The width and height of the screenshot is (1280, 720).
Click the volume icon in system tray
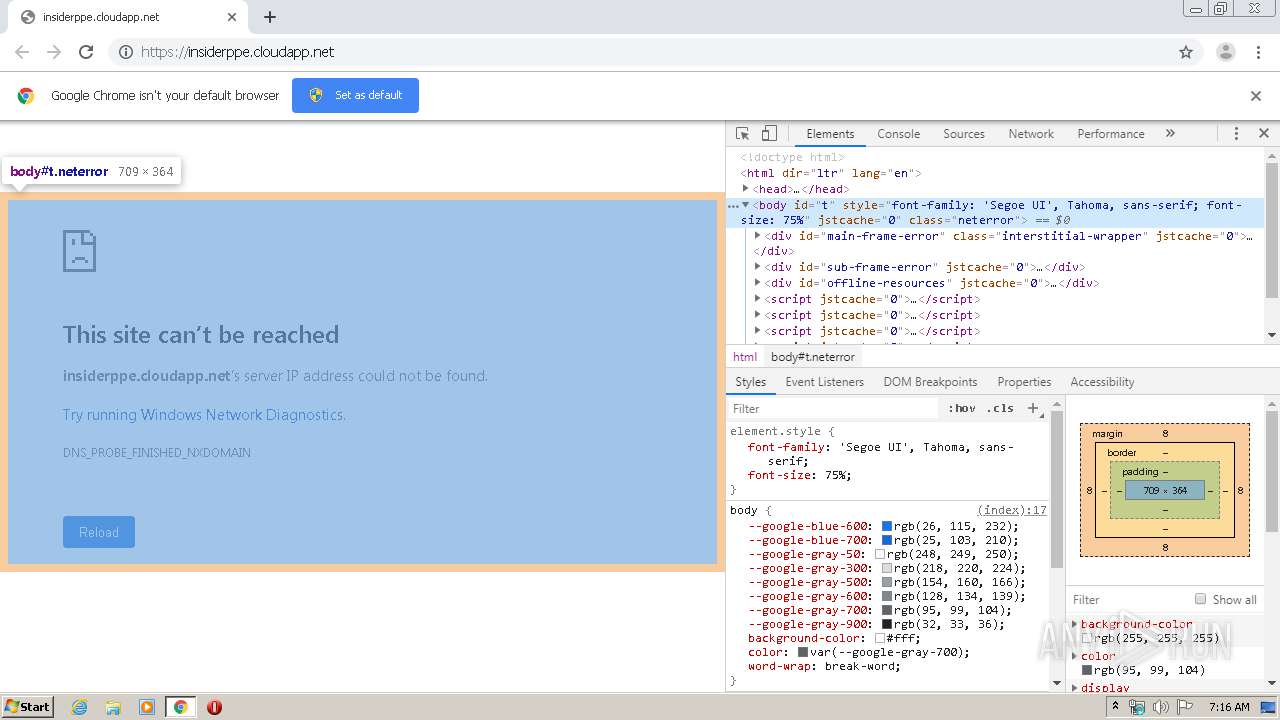[1160, 707]
